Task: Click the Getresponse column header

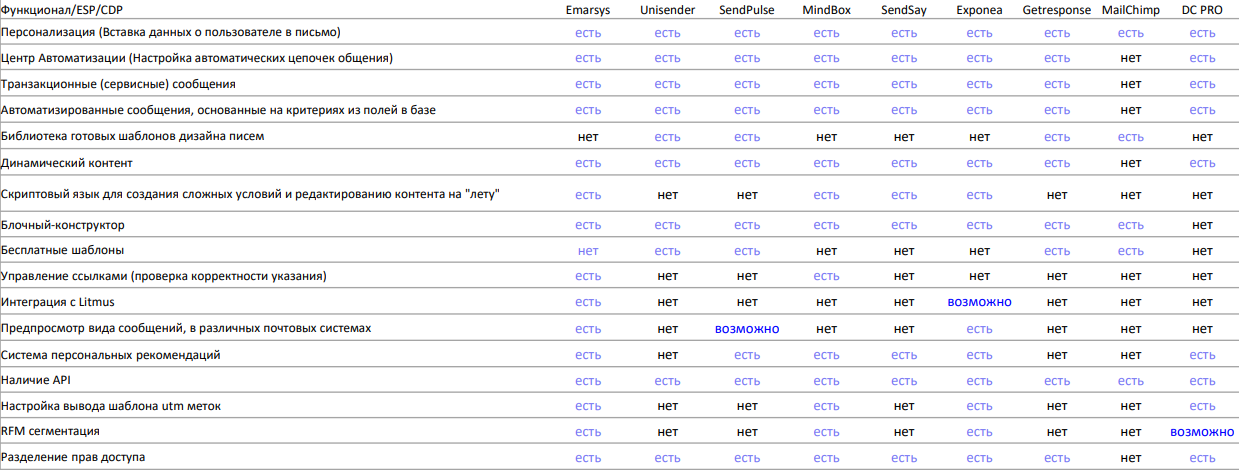Action: tap(1057, 11)
